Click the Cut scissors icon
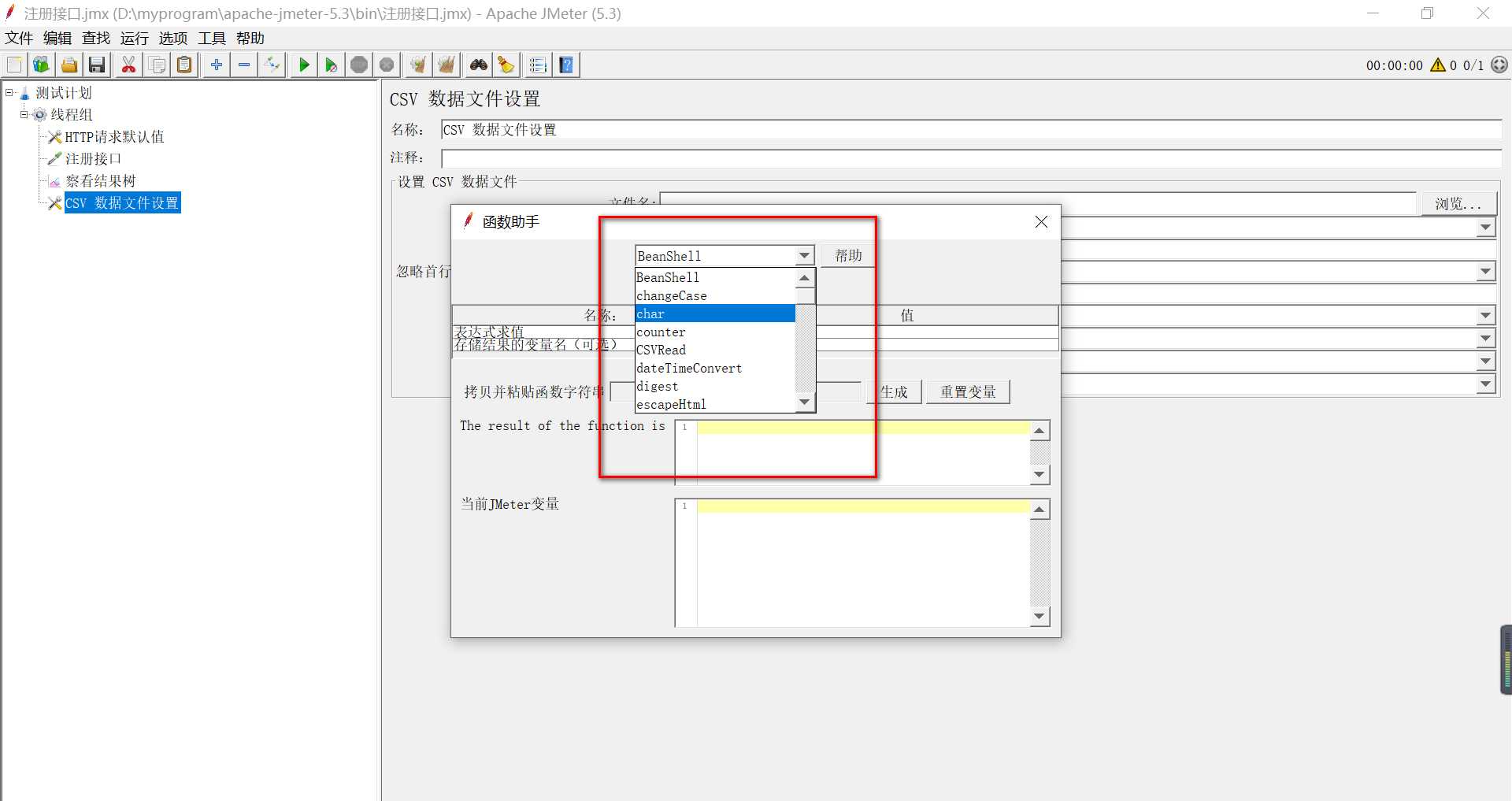The width and height of the screenshot is (1512, 801). pos(128,65)
